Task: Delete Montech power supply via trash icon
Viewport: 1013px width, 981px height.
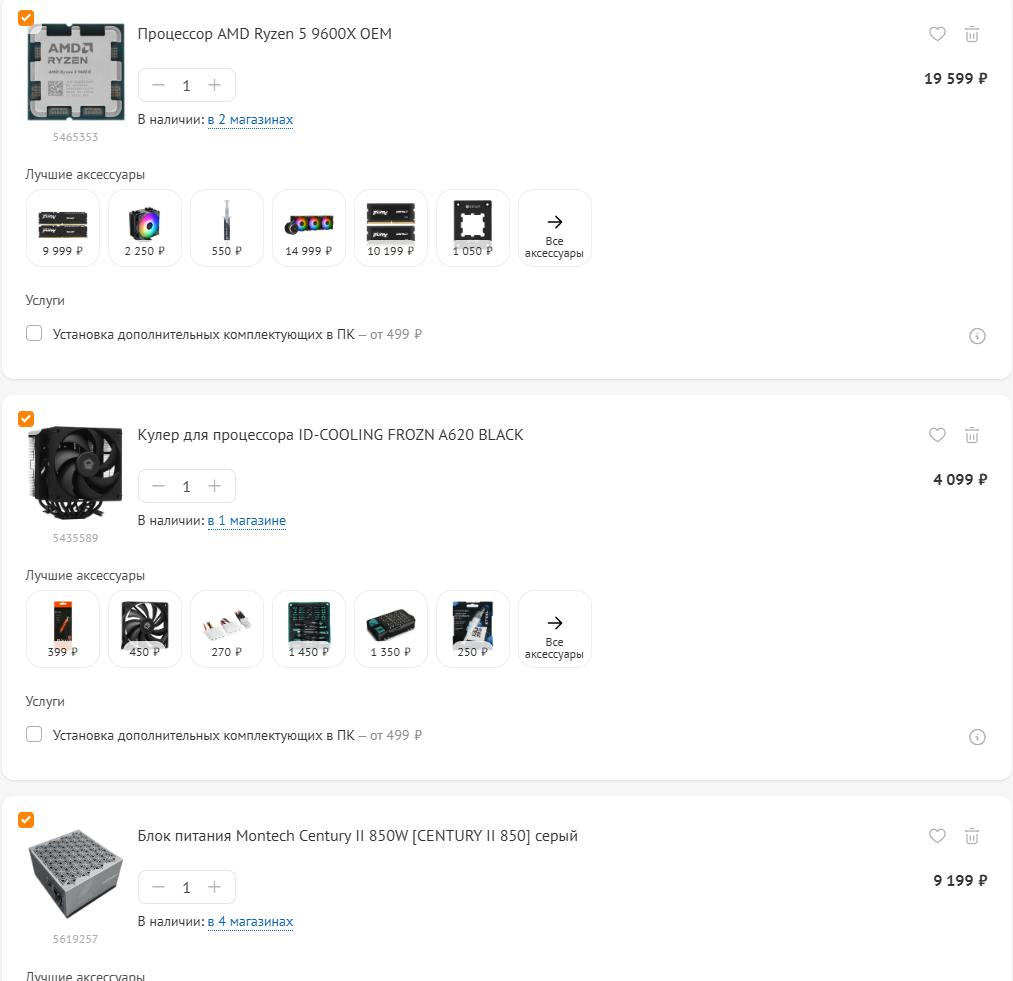Action: point(972,836)
